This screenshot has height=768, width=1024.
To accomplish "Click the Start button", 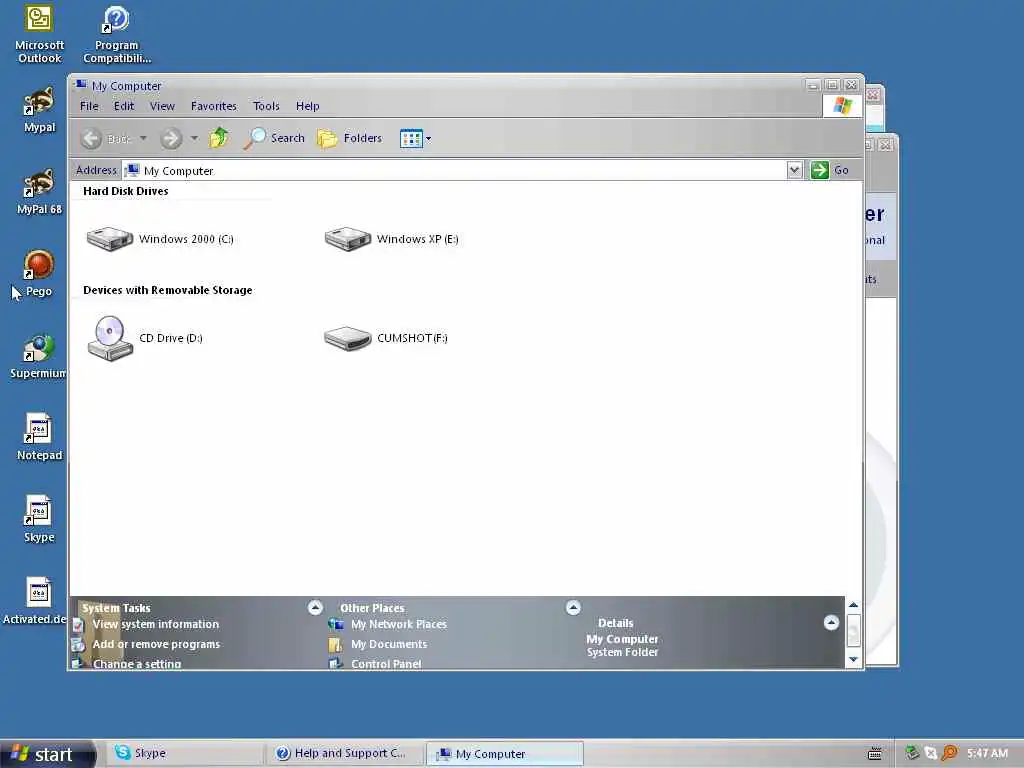I will [47, 754].
